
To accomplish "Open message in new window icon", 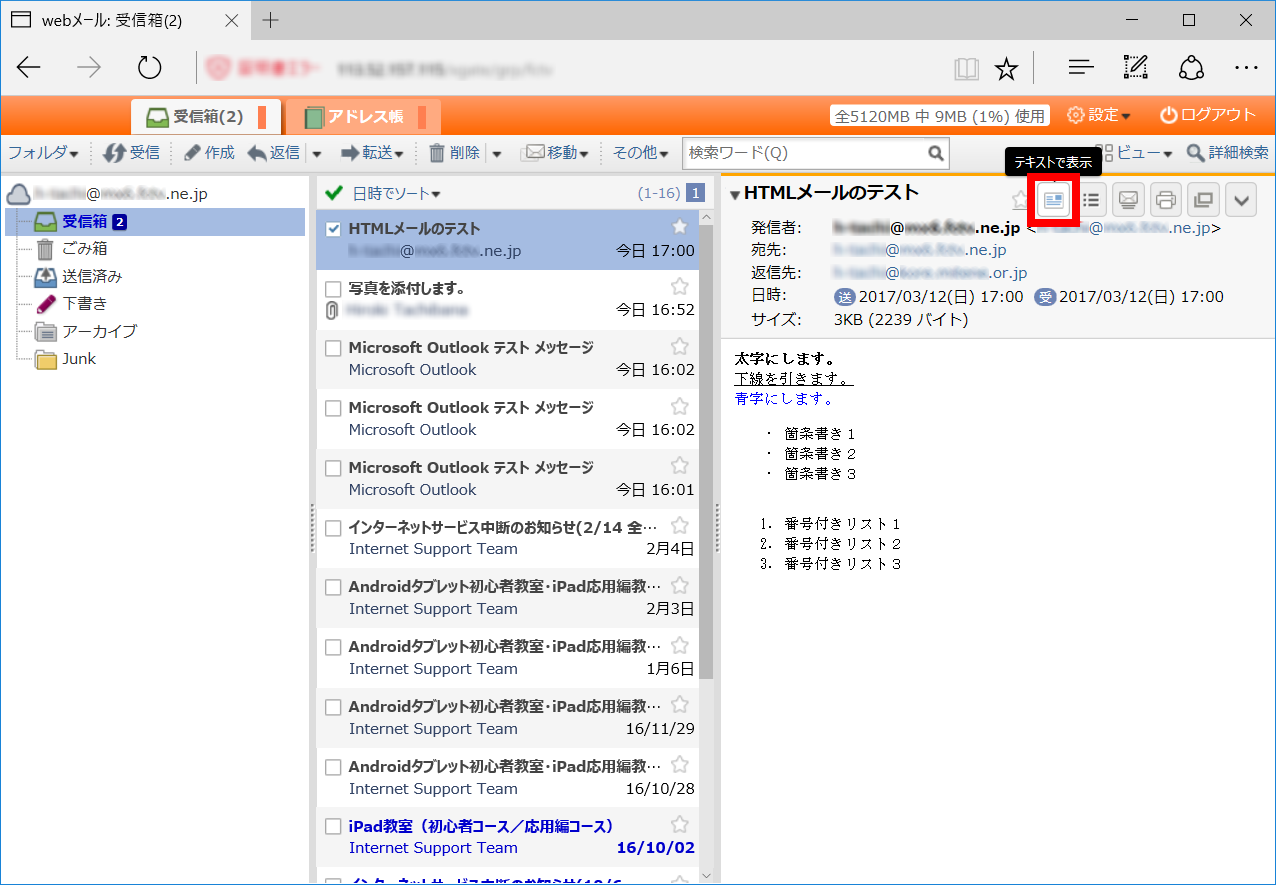I will pyautogui.click(x=1203, y=200).
